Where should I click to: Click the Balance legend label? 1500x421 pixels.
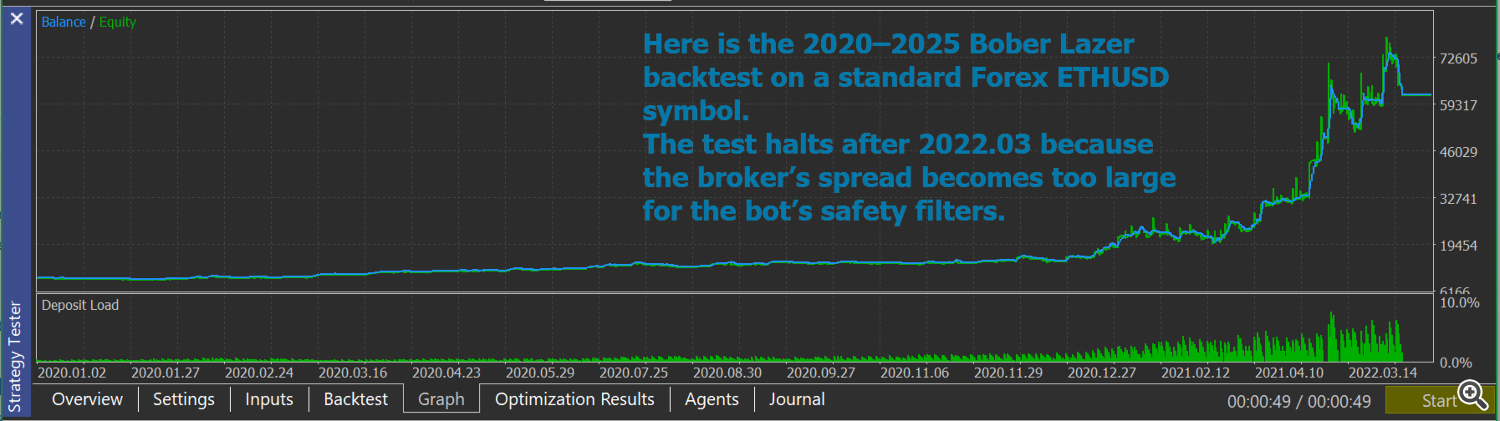pyautogui.click(x=63, y=21)
